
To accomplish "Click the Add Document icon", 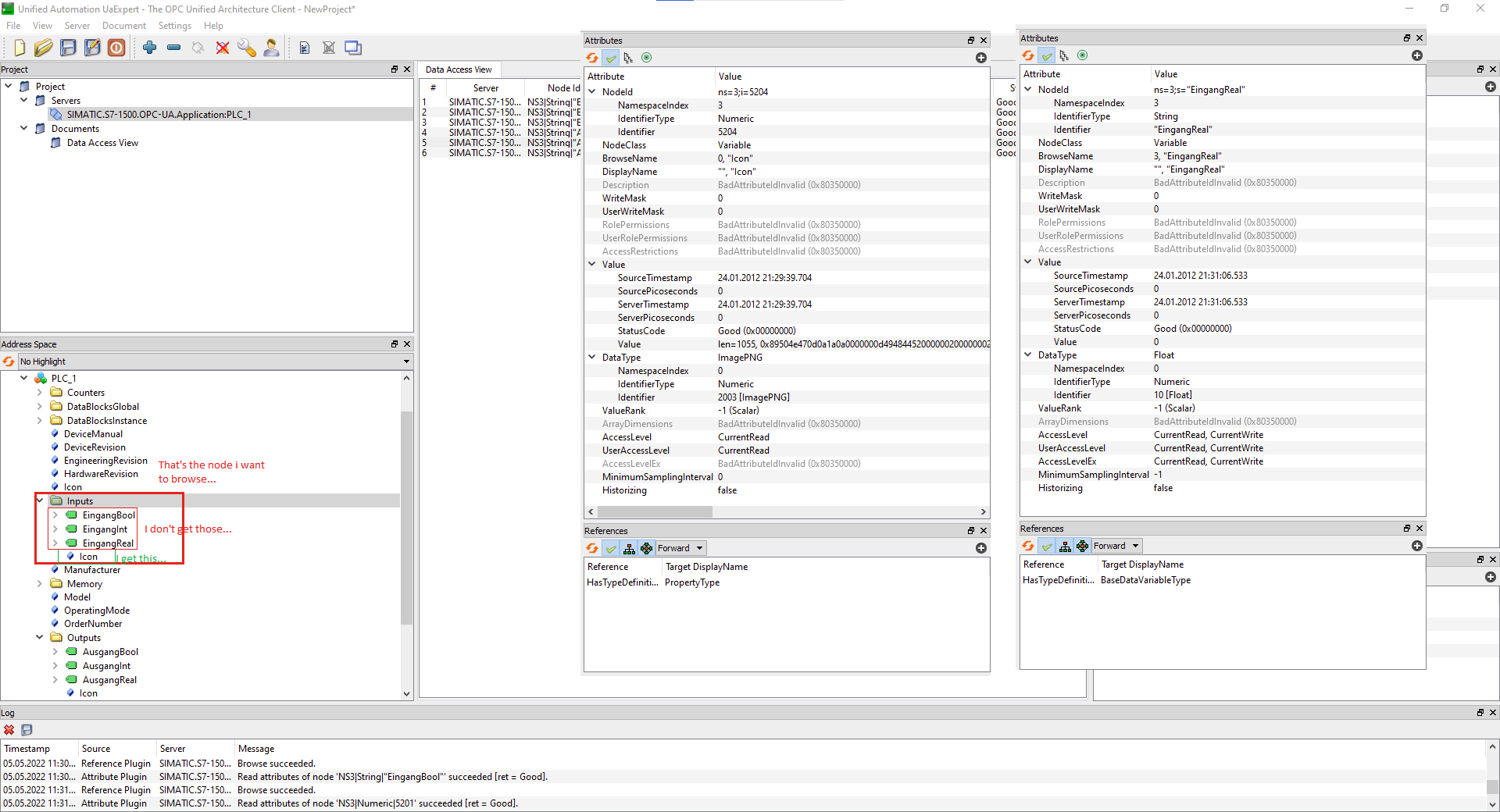I will (x=305, y=48).
